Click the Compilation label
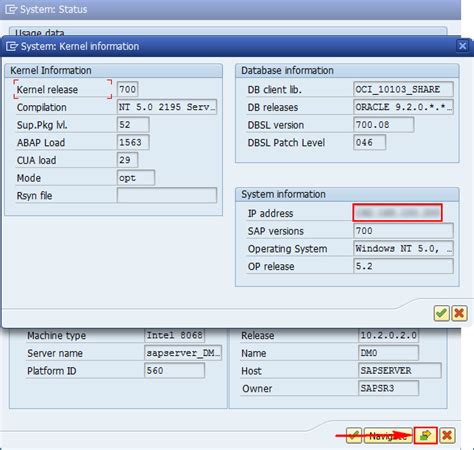This screenshot has height=450, width=474. [x=41, y=107]
